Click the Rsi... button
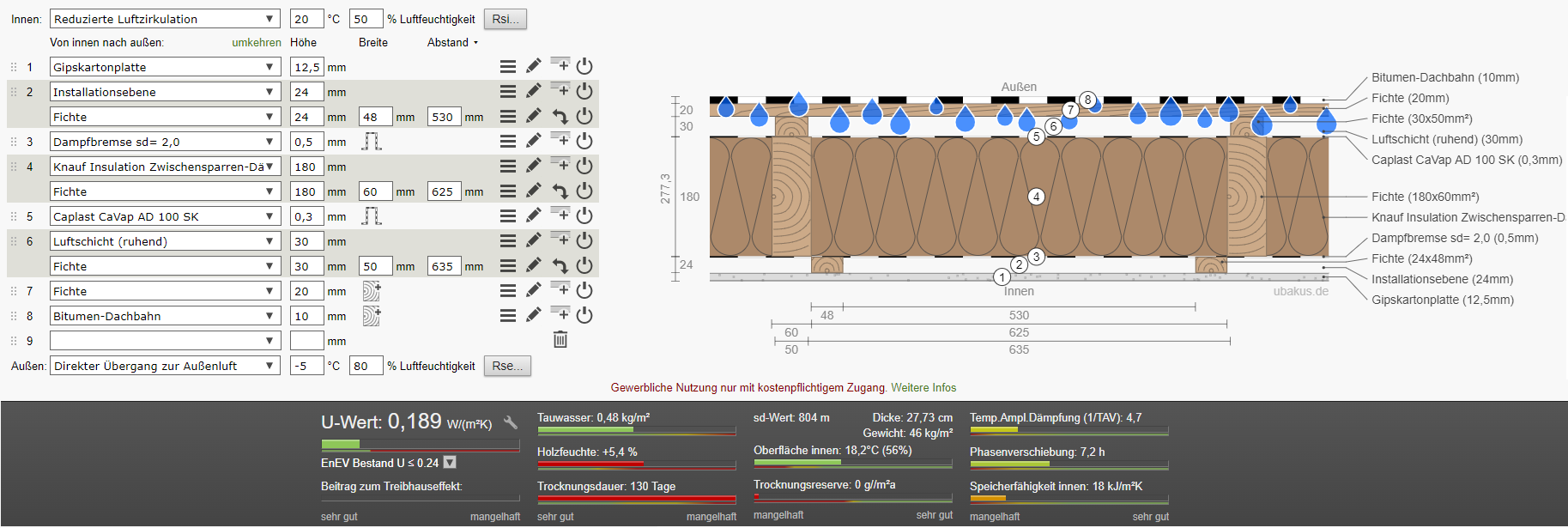Screen dimensions: 1568x528 click(506, 19)
